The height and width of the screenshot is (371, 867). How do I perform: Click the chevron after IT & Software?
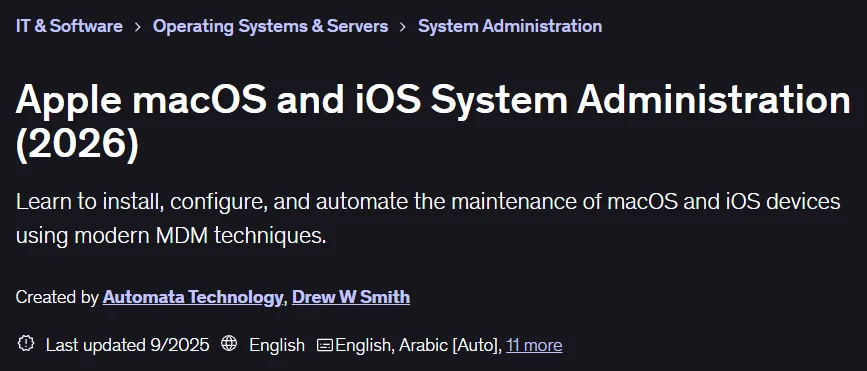tap(138, 27)
